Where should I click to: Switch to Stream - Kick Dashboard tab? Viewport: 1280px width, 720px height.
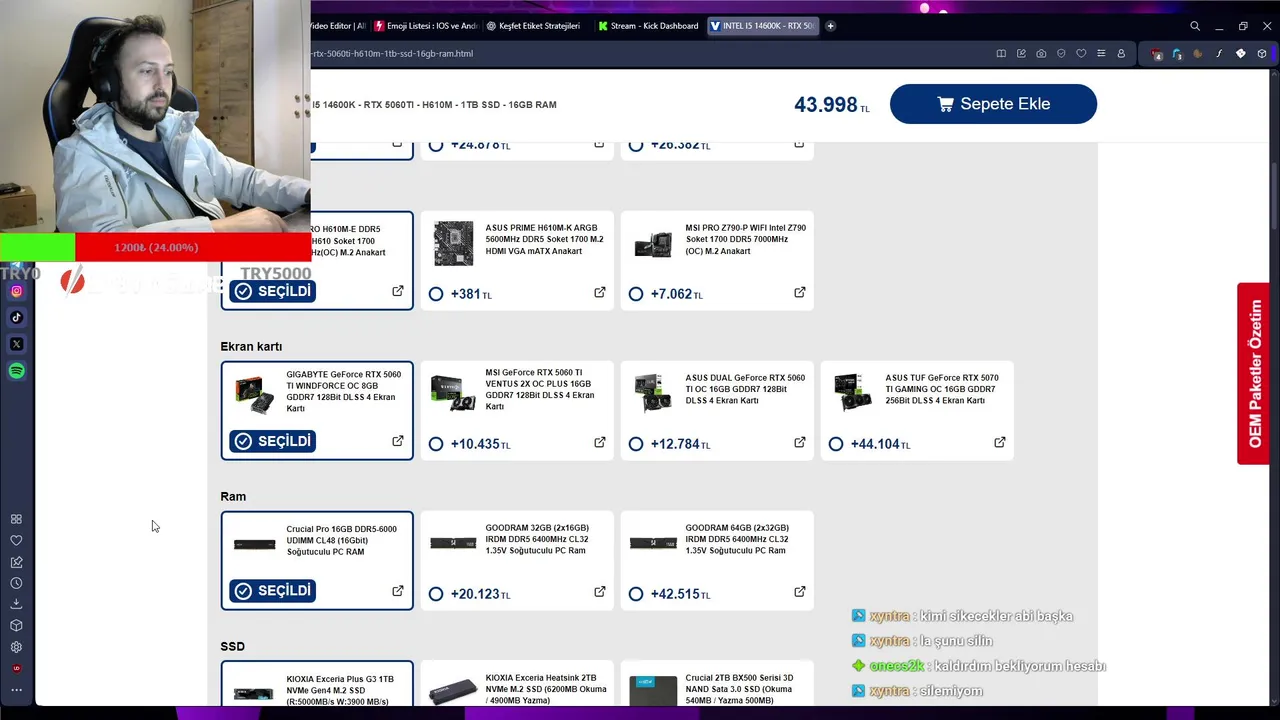(648, 26)
